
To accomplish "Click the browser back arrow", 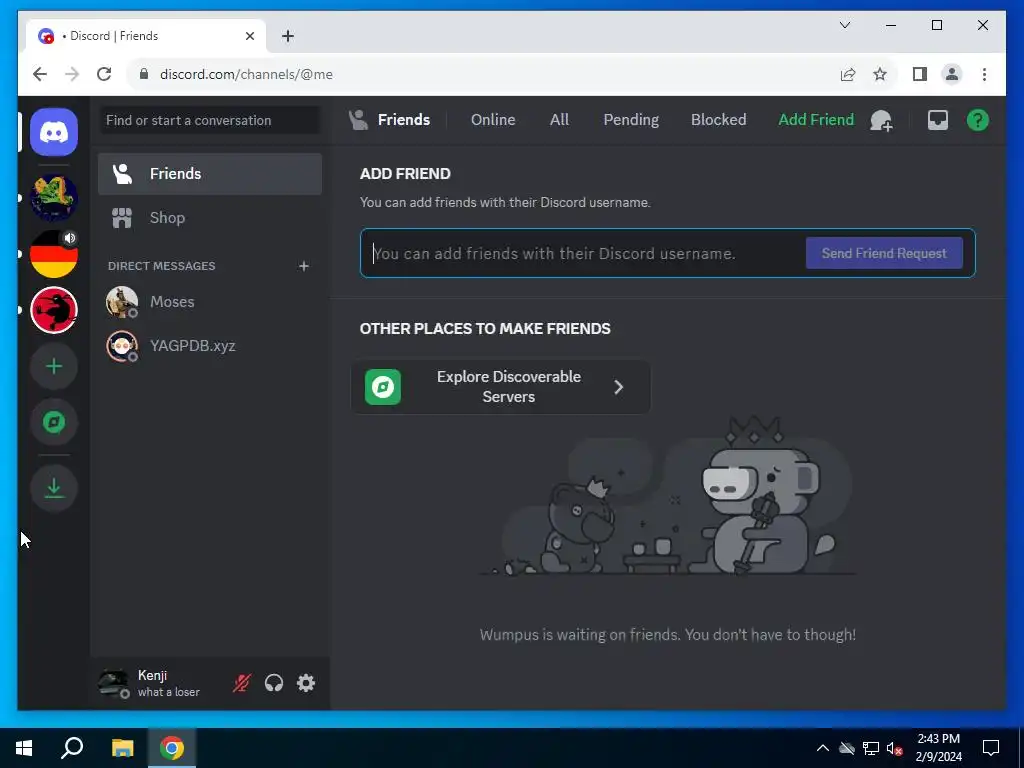I will click(x=40, y=74).
